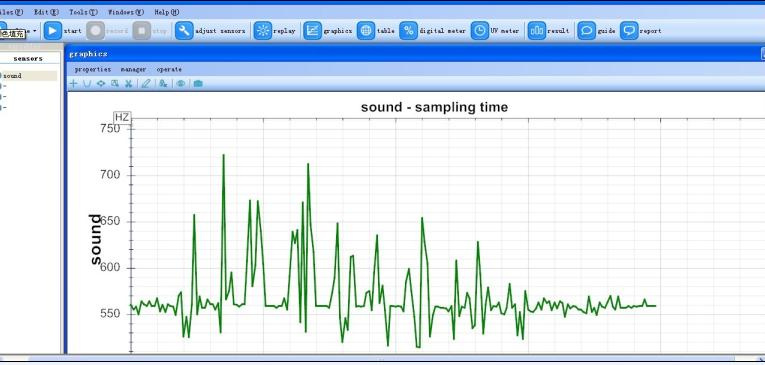Open the Windows menu
The height and width of the screenshot is (365, 765).
(x=125, y=12)
